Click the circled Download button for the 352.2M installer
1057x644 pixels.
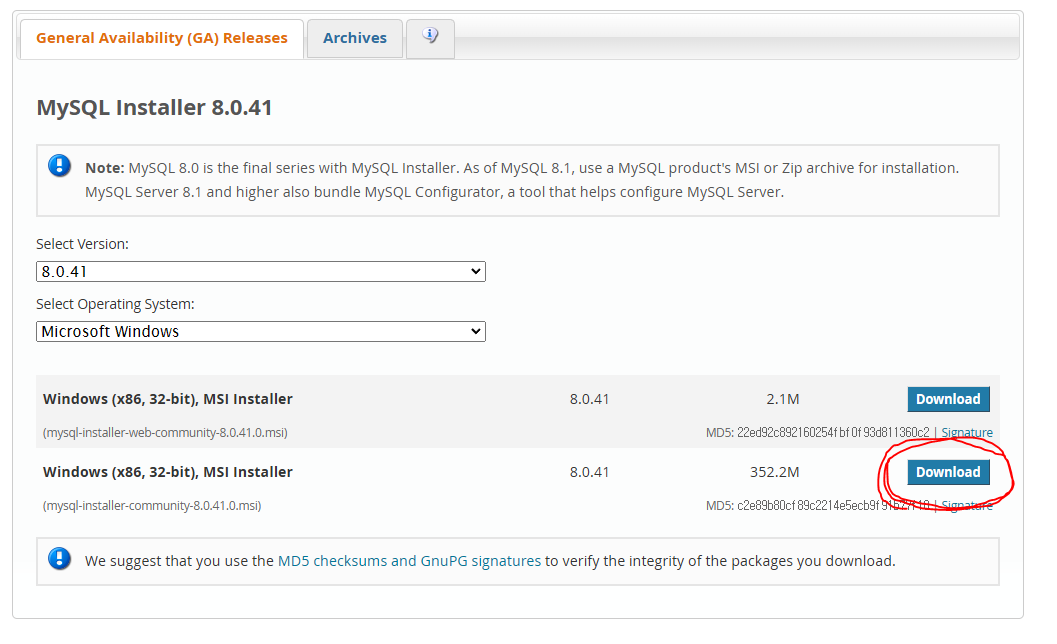(948, 471)
